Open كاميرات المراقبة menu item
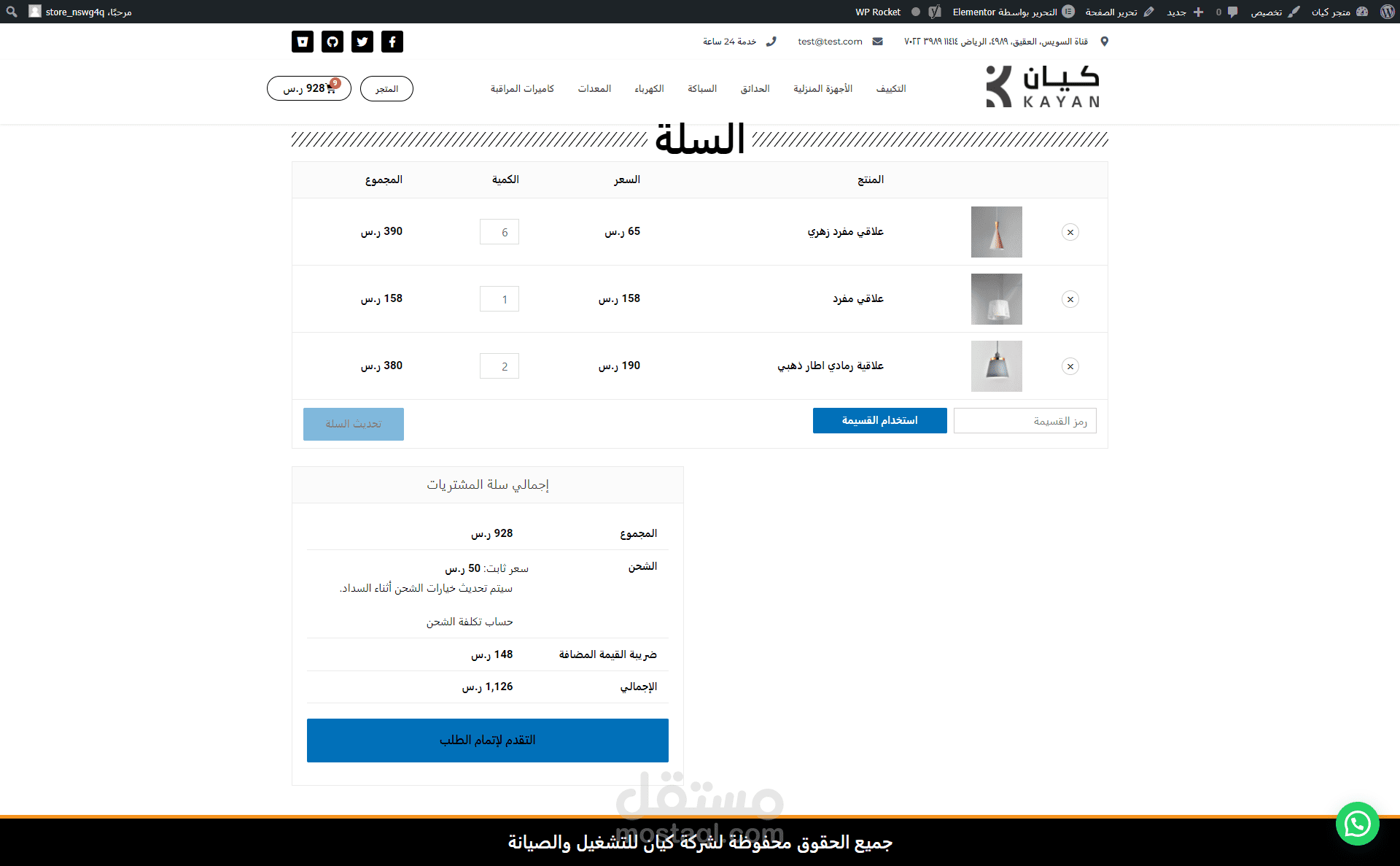Screen dimensions: 1400x866 pos(522,88)
